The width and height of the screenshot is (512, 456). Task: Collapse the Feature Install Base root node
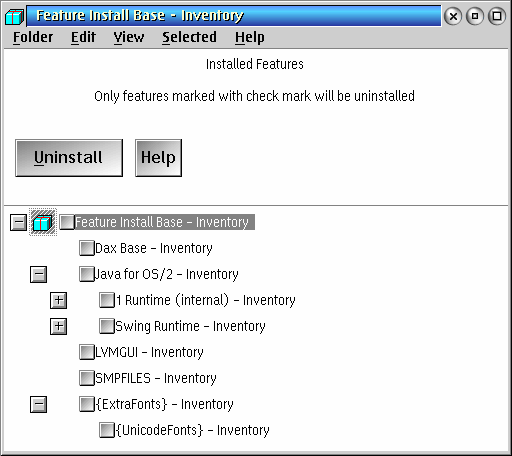pos(18,222)
